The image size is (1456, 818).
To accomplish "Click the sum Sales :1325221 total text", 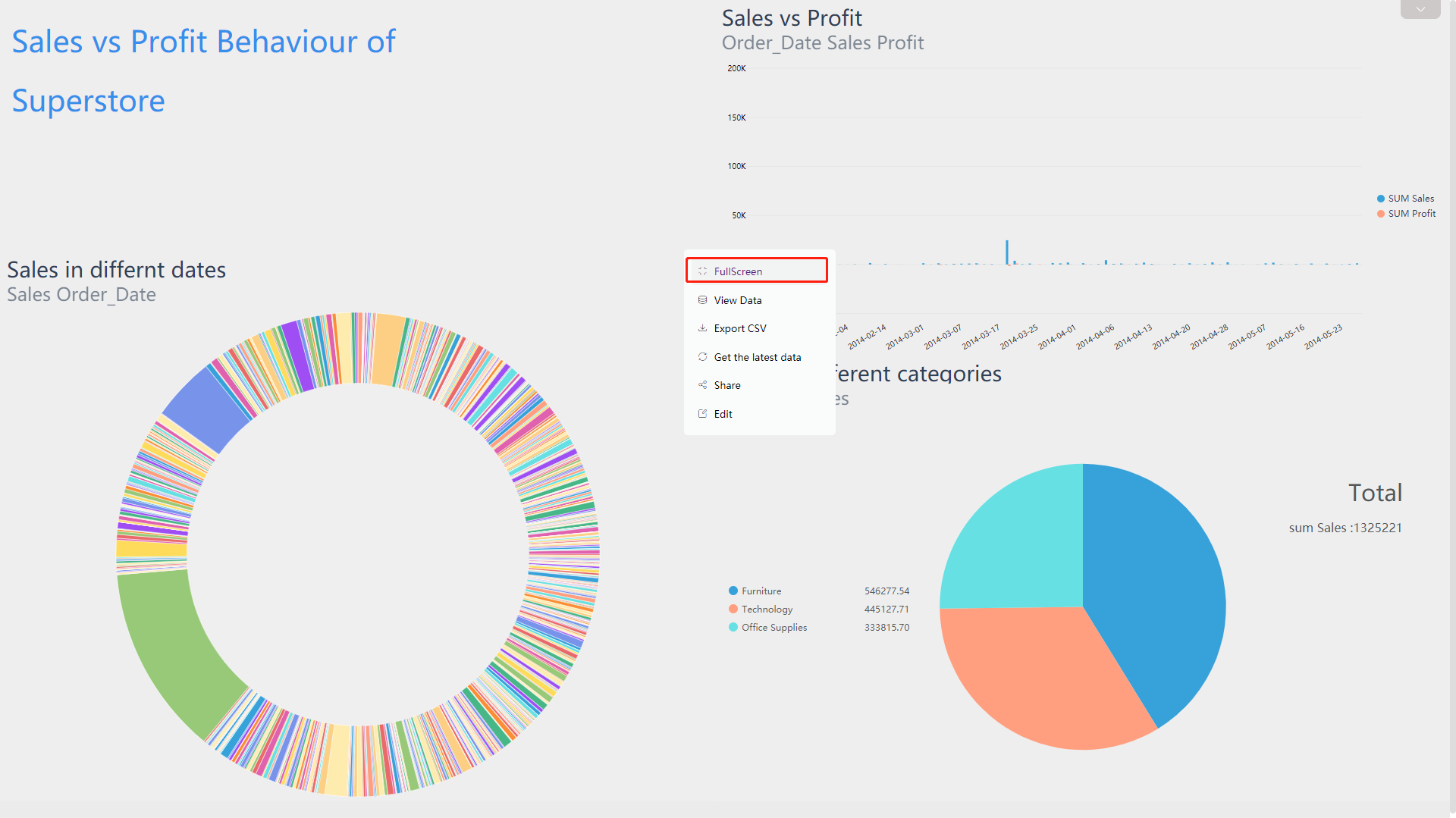I will click(1345, 528).
